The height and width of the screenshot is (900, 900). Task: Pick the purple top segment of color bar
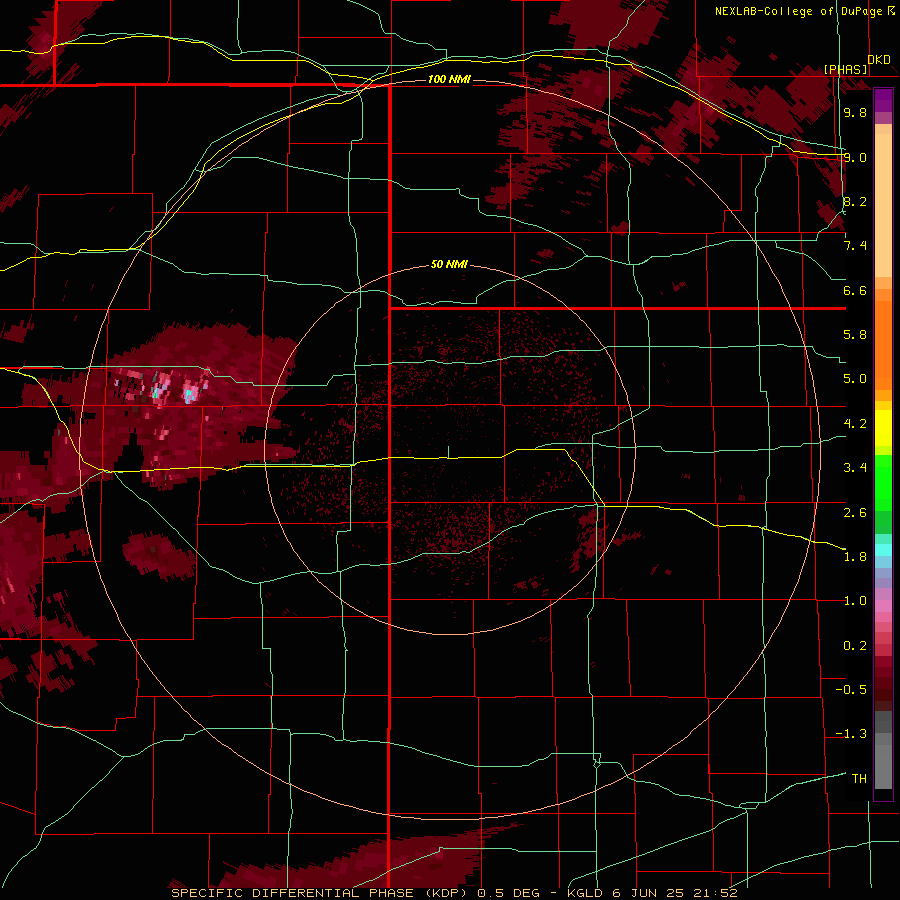[883, 100]
